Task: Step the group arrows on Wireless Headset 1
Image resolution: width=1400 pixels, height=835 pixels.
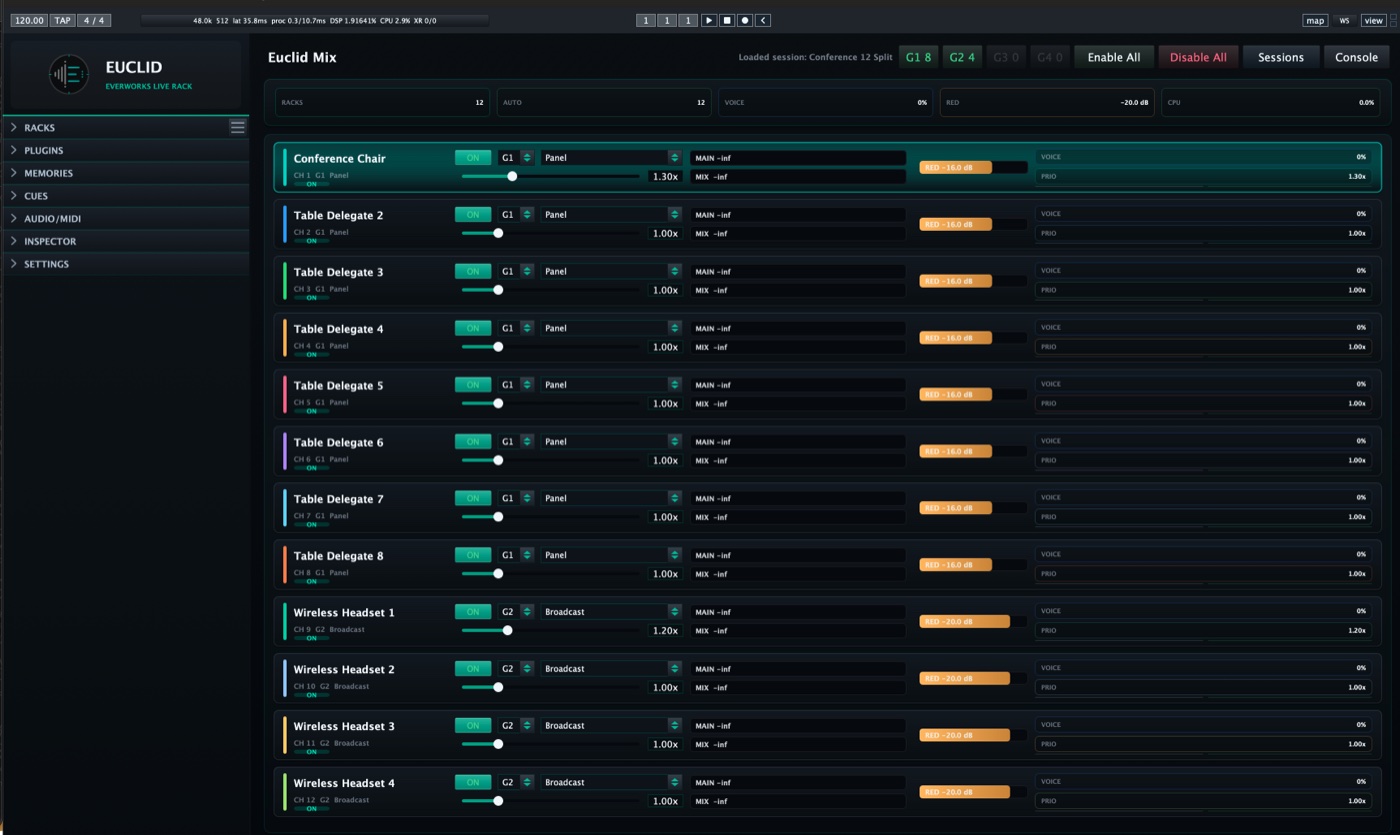Action: pos(527,611)
